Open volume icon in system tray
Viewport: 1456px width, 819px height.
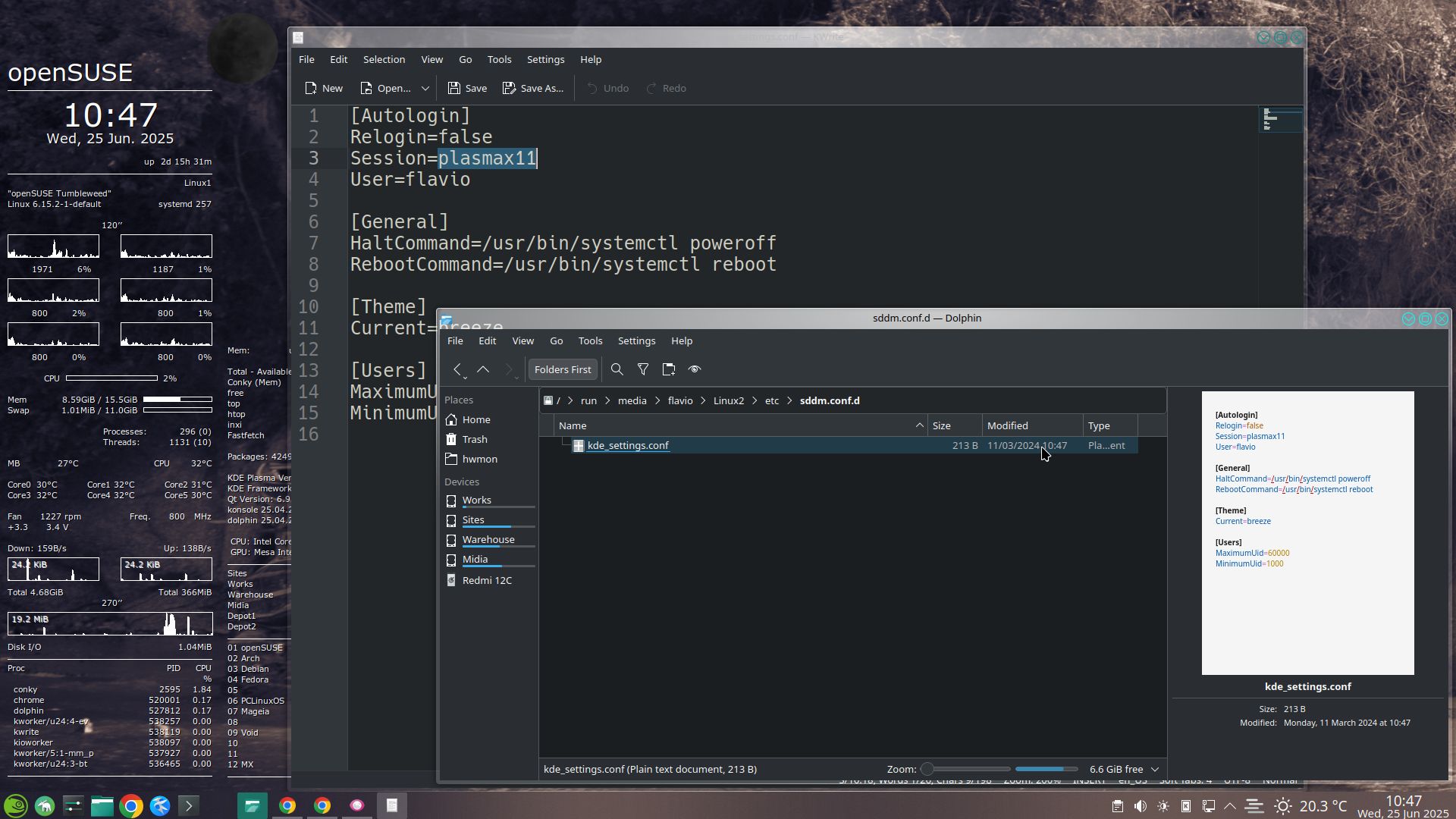[x=1140, y=806]
